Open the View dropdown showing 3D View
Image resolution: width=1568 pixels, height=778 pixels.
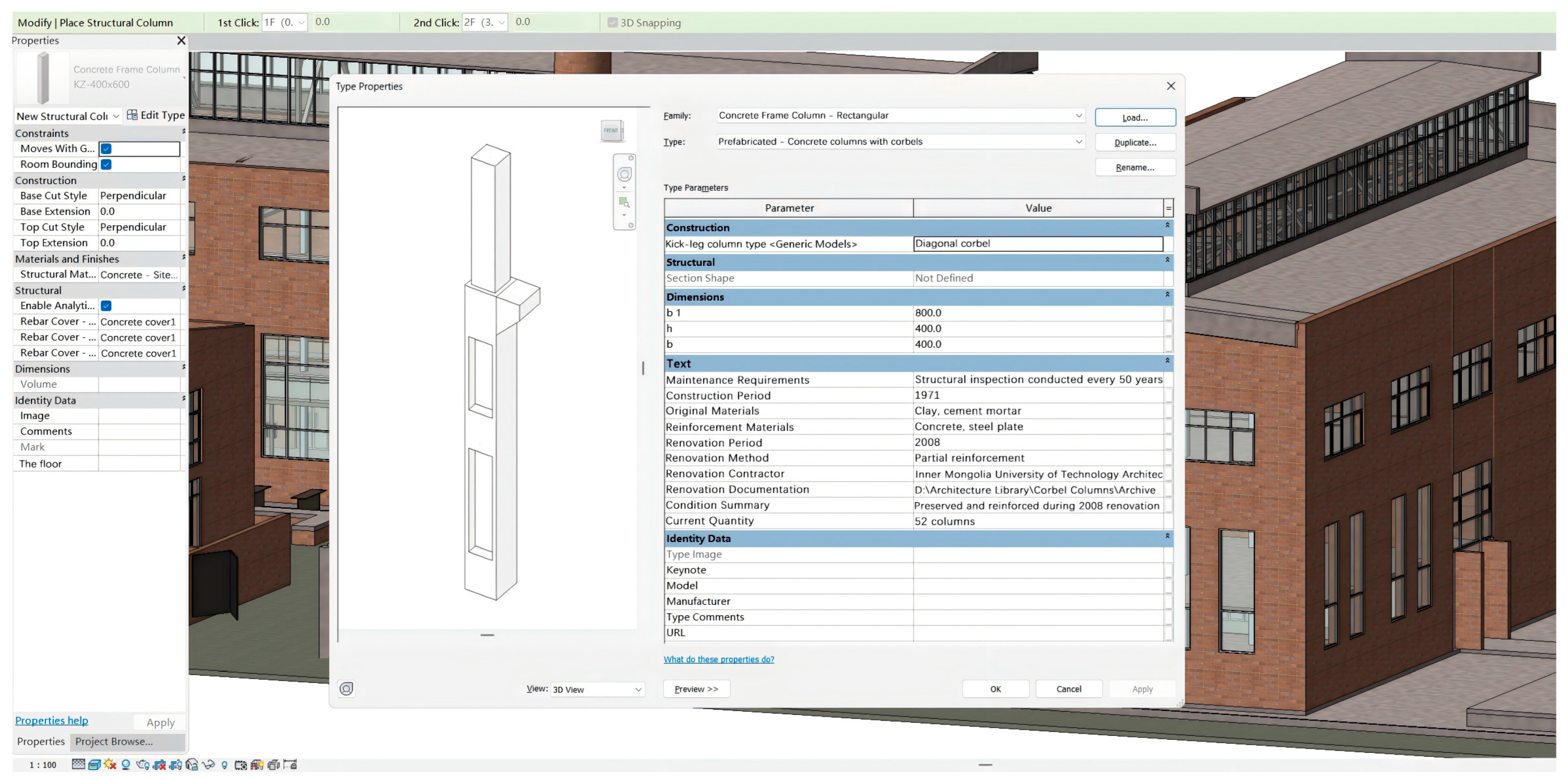pos(638,689)
